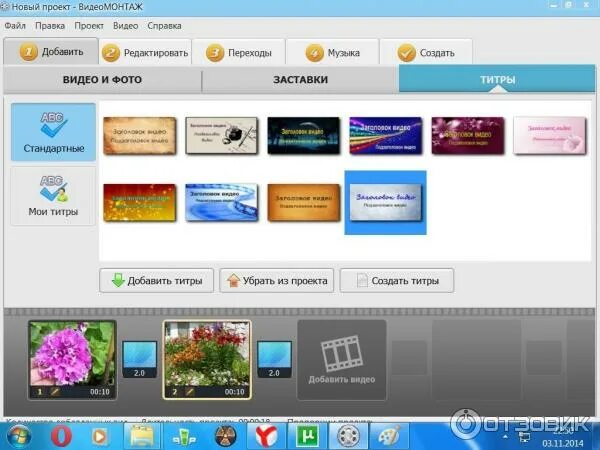Edit clip 2 with its pencil icon
Image resolution: width=600 pixels, height=450 pixels.
click(189, 392)
